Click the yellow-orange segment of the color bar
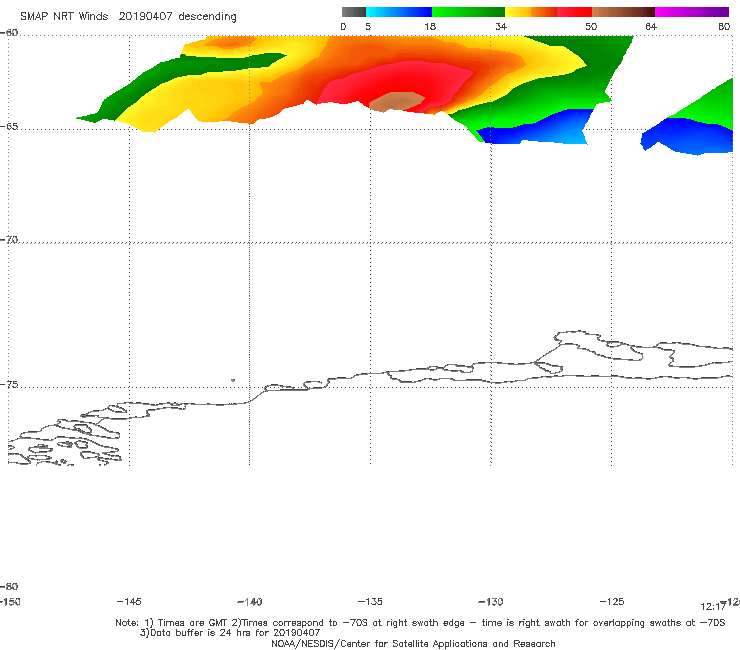The width and height of the screenshot is (740, 650). click(531, 12)
